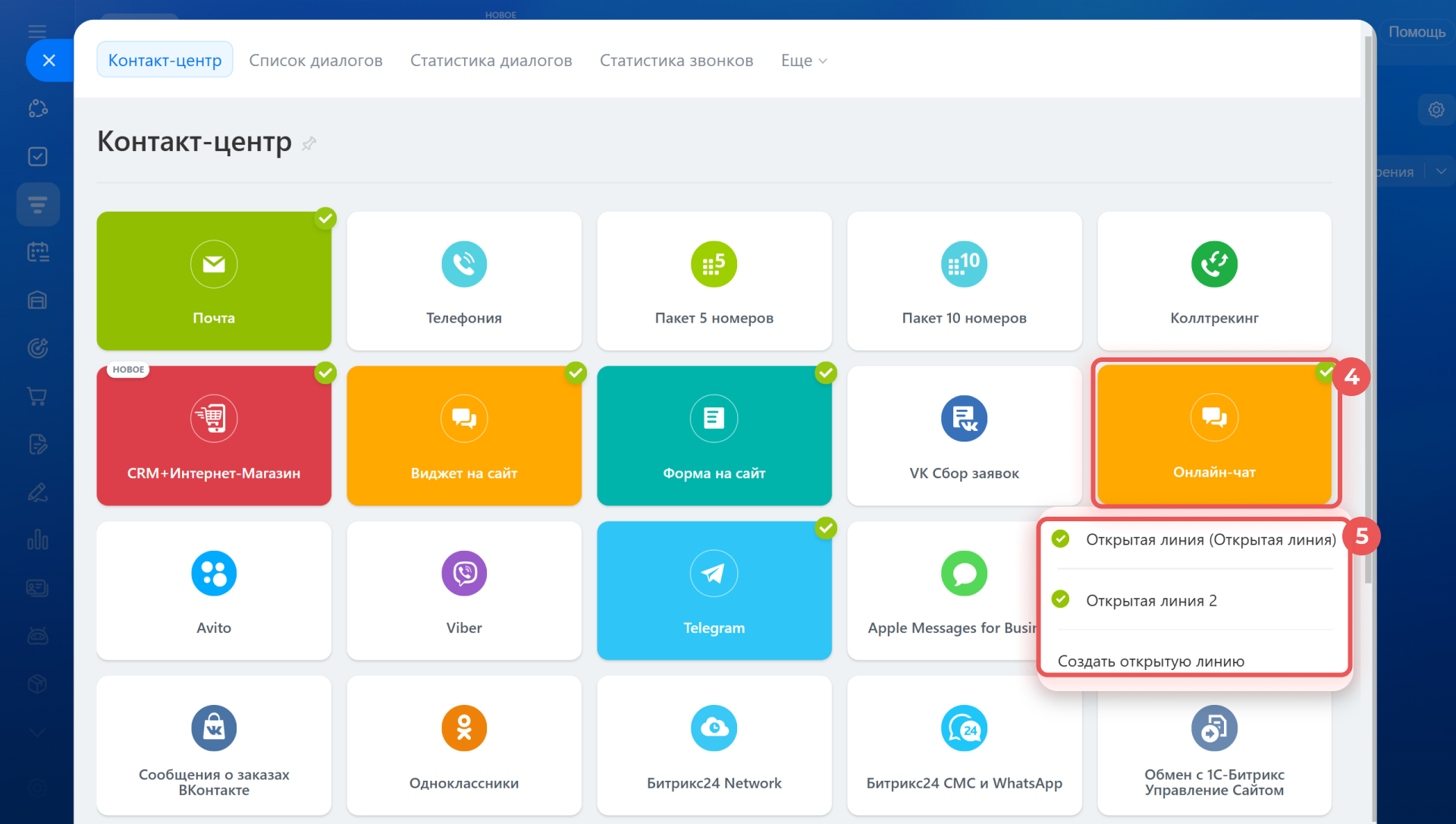Open the Телефония telephony tile
Screen dimensions: 1456x824
click(x=464, y=281)
